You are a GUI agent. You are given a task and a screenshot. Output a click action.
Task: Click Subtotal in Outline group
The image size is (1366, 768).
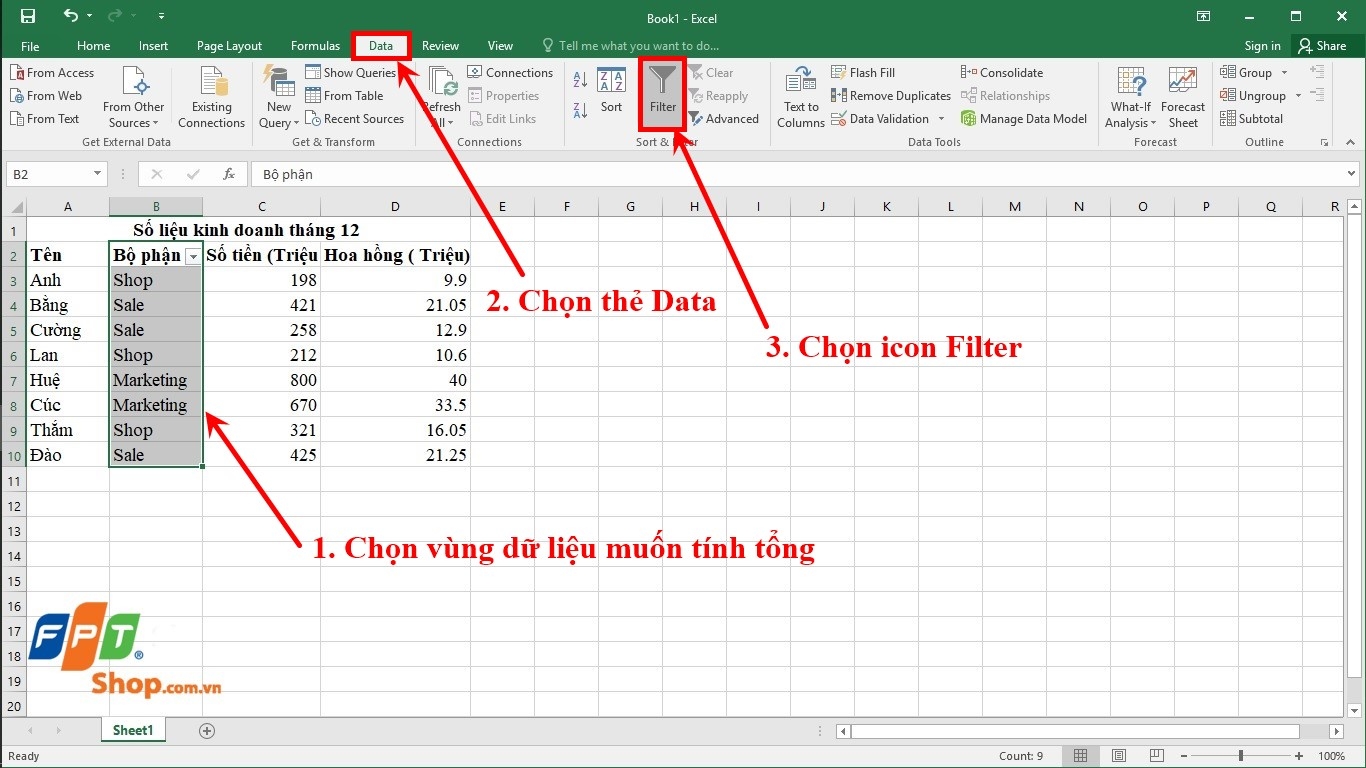pyautogui.click(x=1251, y=119)
